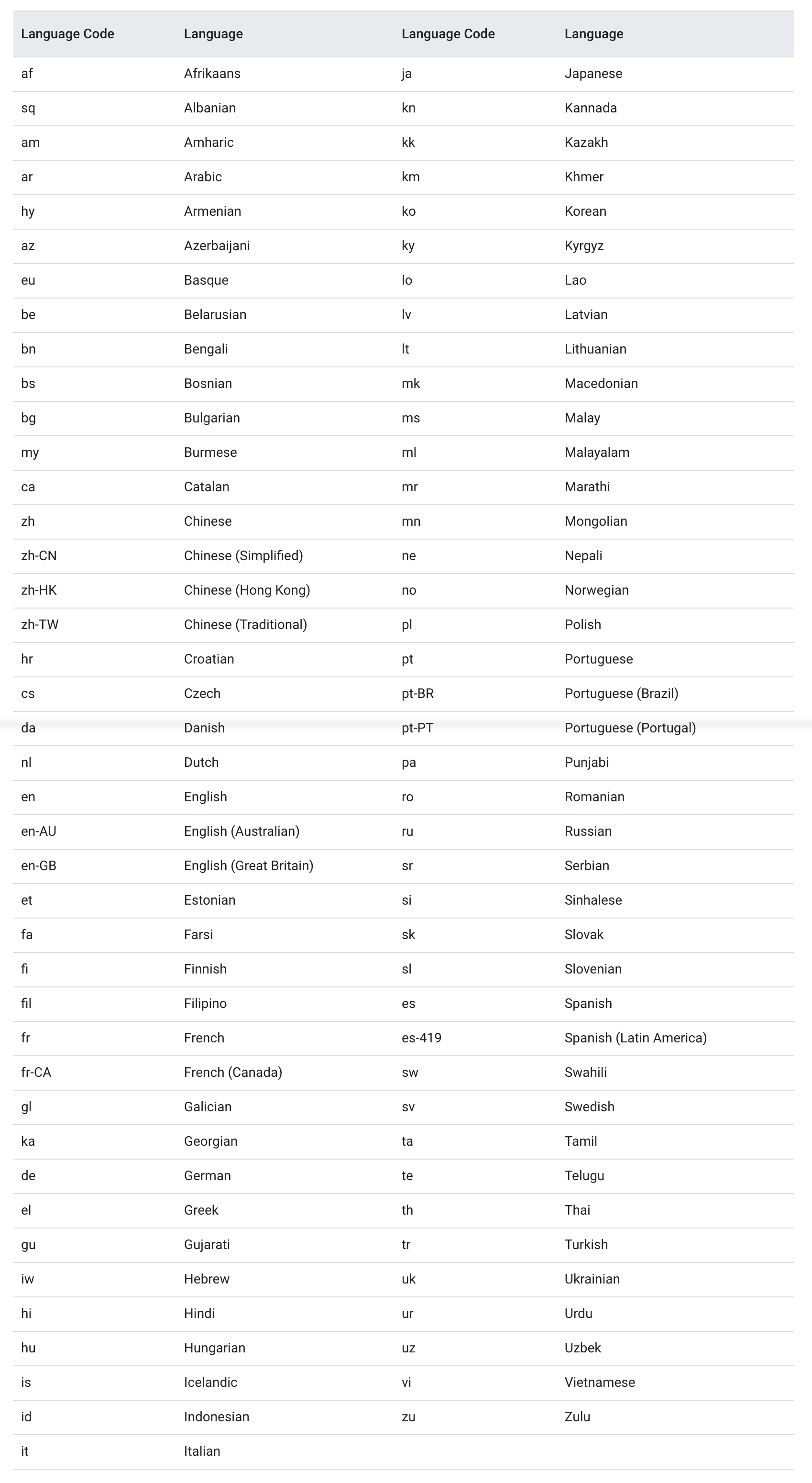
Task: Click the 'English (Australian)' cell
Action: tap(241, 831)
